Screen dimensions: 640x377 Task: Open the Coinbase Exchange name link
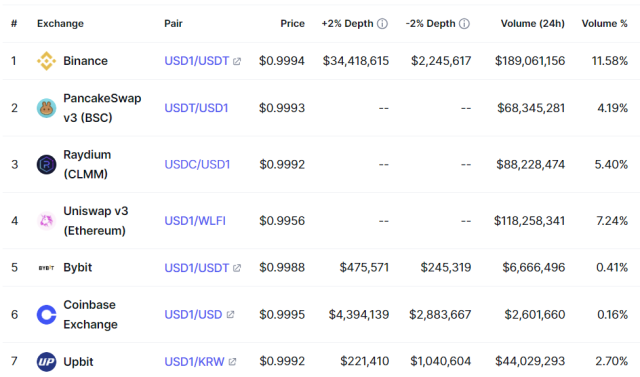[90, 315]
